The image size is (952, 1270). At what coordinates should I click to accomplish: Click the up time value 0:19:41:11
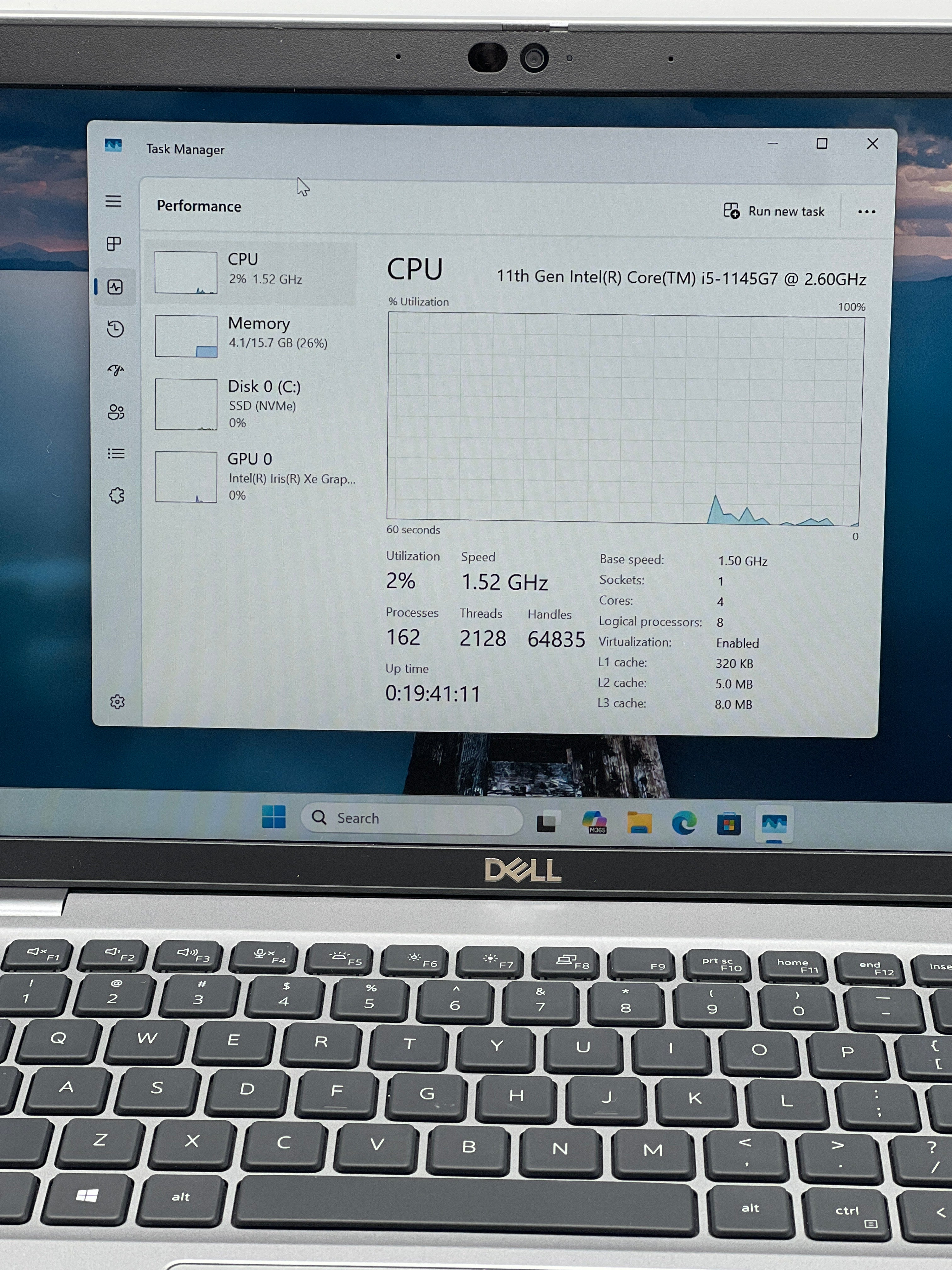pos(433,694)
